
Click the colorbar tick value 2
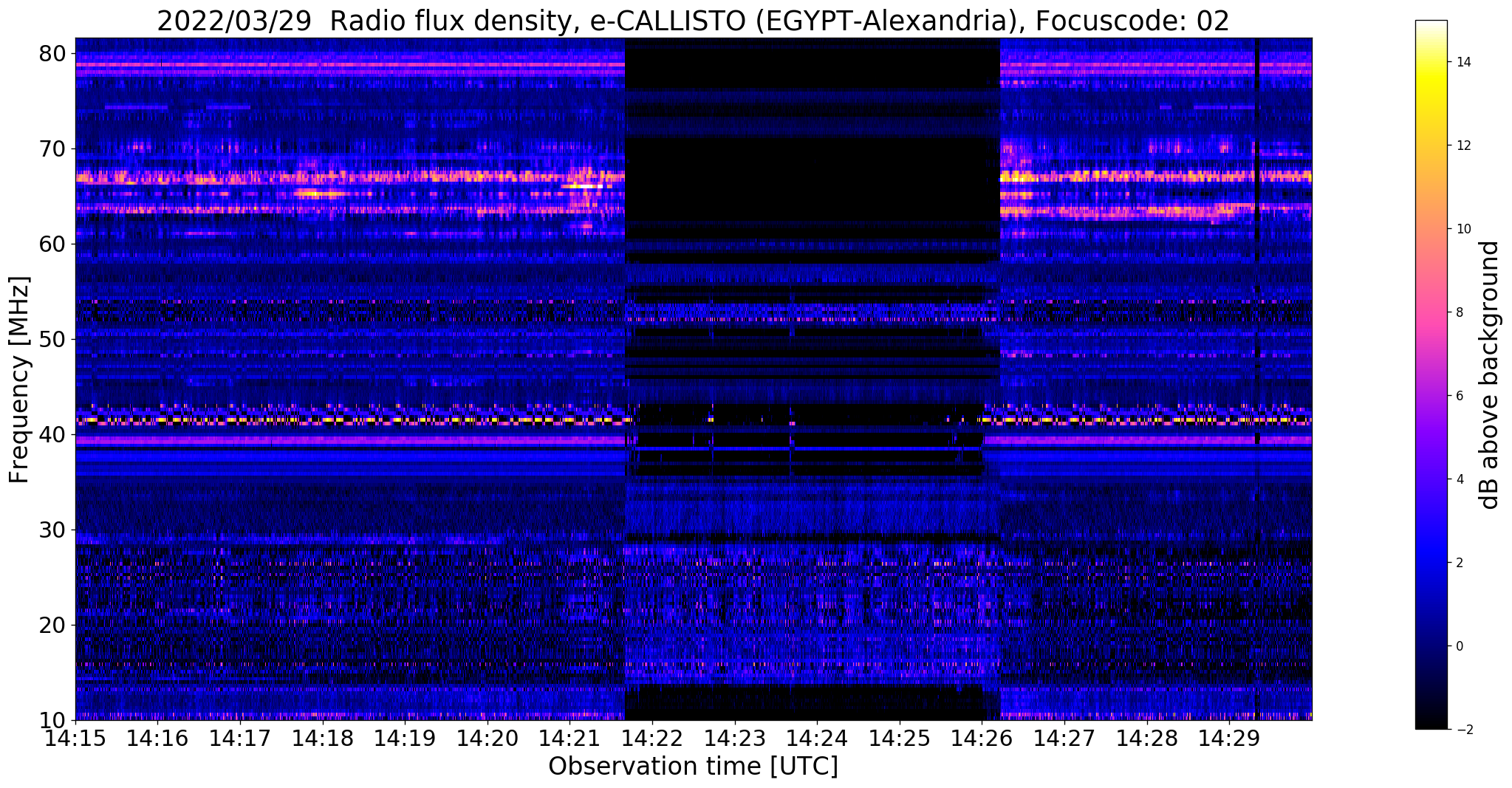[x=1459, y=563]
